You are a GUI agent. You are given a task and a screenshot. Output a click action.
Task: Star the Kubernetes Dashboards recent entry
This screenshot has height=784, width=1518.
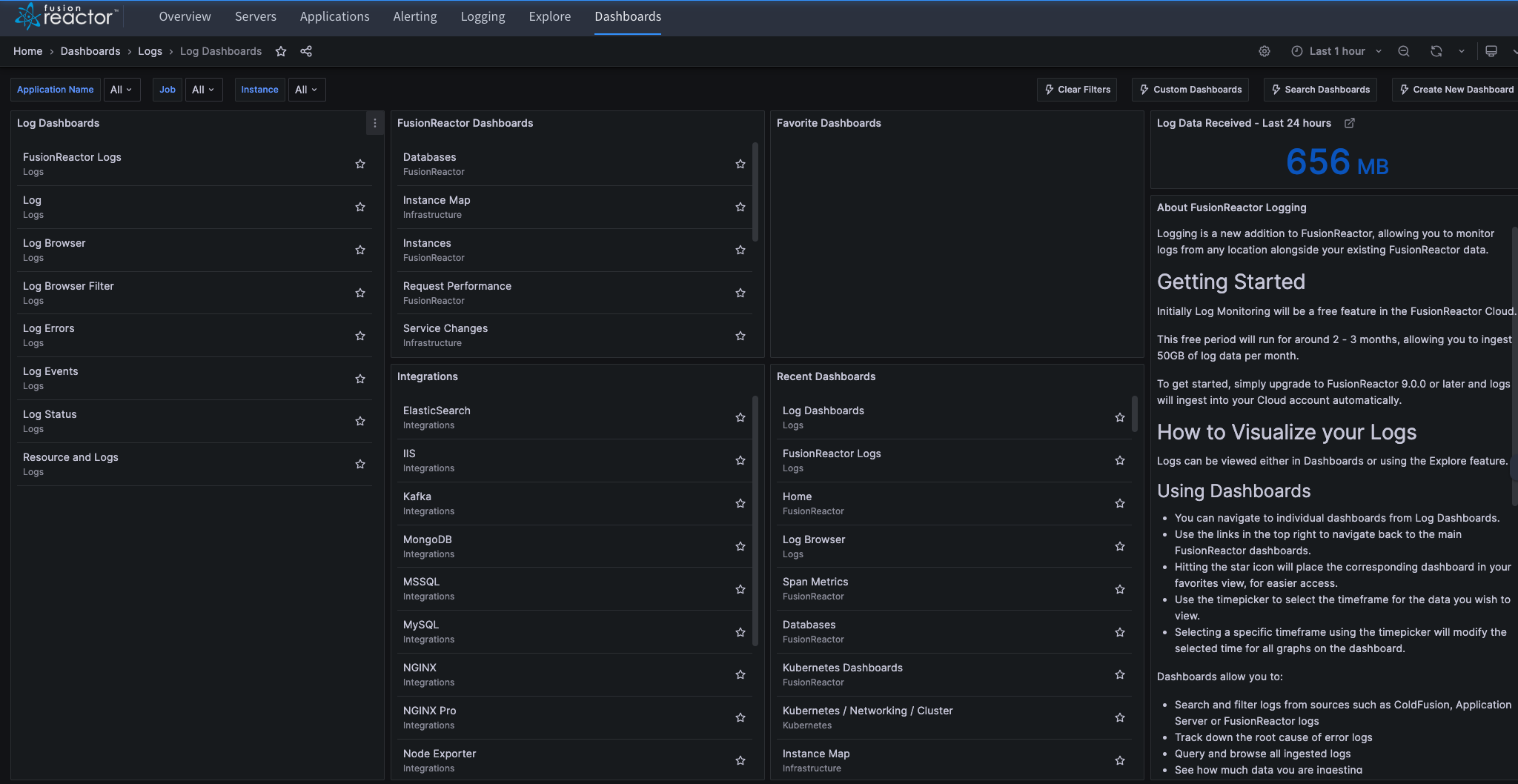1120,674
